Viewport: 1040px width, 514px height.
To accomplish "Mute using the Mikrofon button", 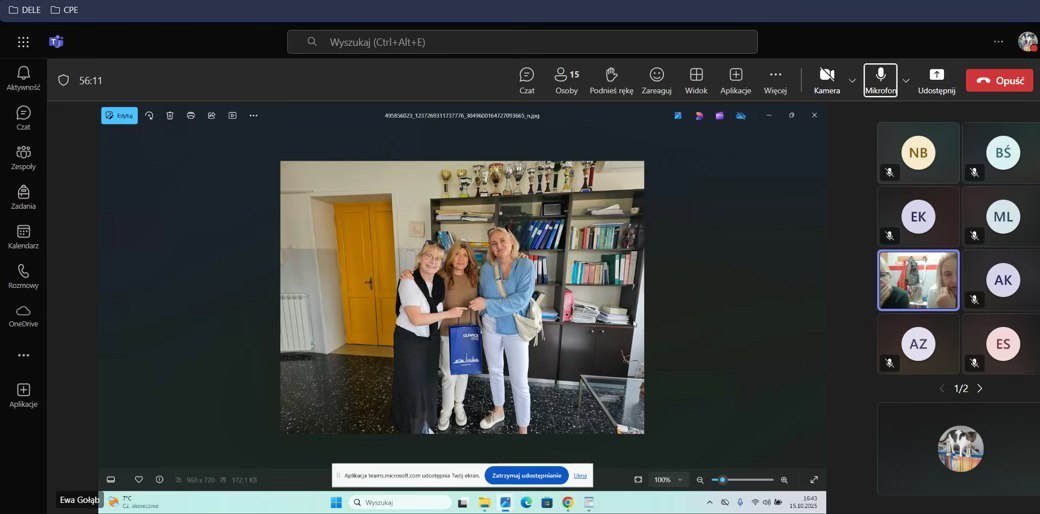I will pyautogui.click(x=880, y=80).
